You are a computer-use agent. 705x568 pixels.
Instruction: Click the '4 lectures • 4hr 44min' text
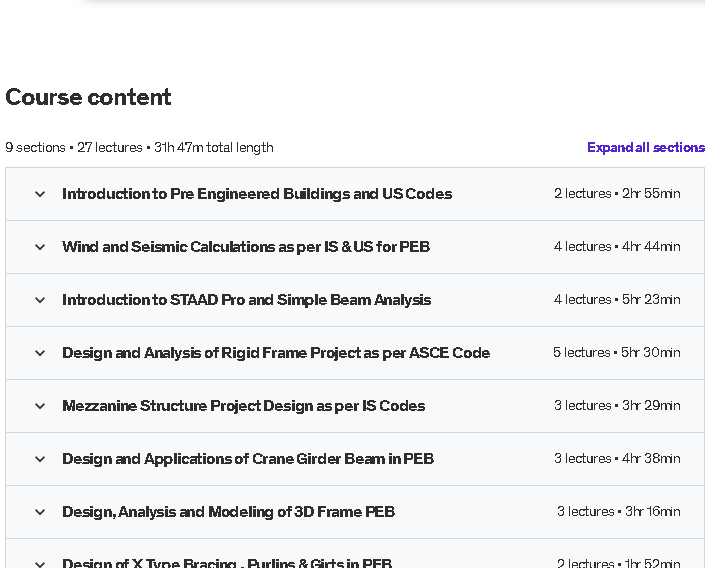coord(617,247)
